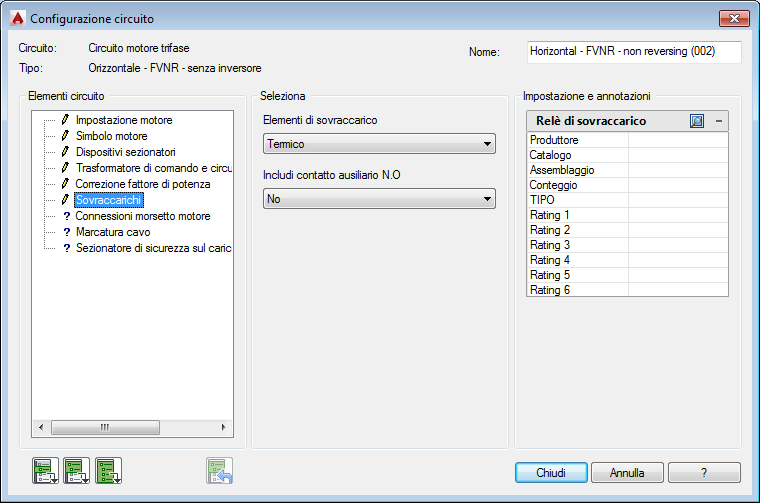Click pencil icon next to Impostazione motore
This screenshot has width=760, height=503.
click(x=65, y=120)
